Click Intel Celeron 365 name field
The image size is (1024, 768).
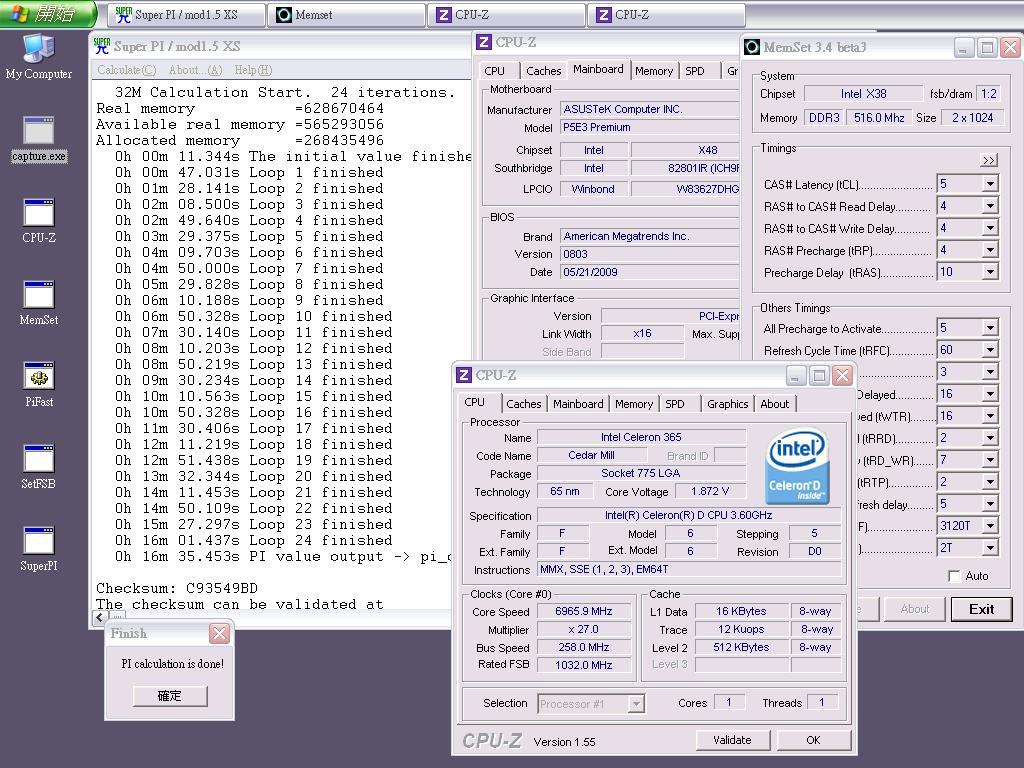tap(641, 438)
